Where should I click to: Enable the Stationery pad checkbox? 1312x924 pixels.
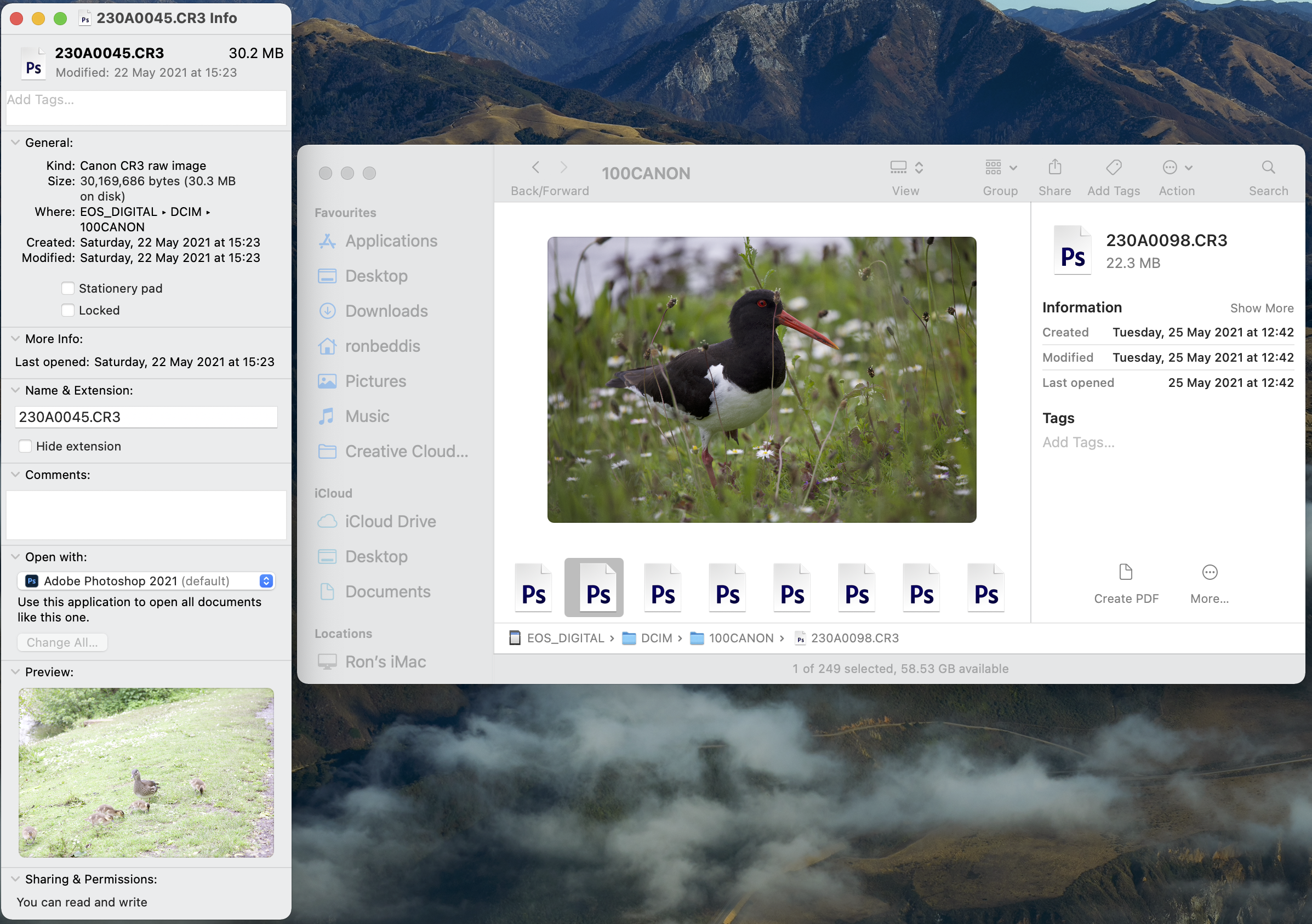point(68,289)
